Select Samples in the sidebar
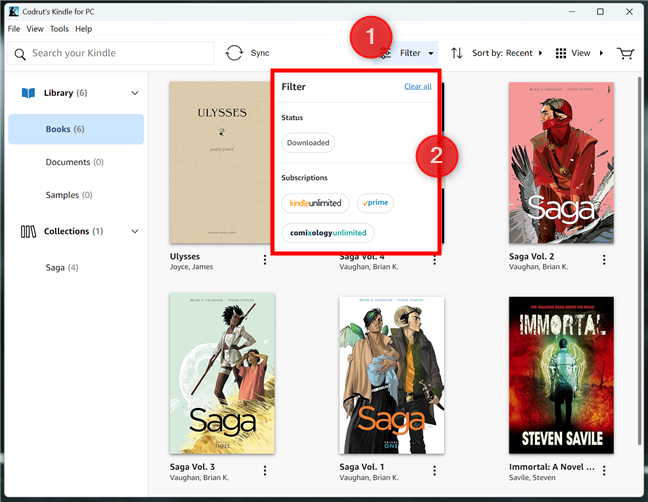This screenshot has width=648, height=502. (69, 195)
